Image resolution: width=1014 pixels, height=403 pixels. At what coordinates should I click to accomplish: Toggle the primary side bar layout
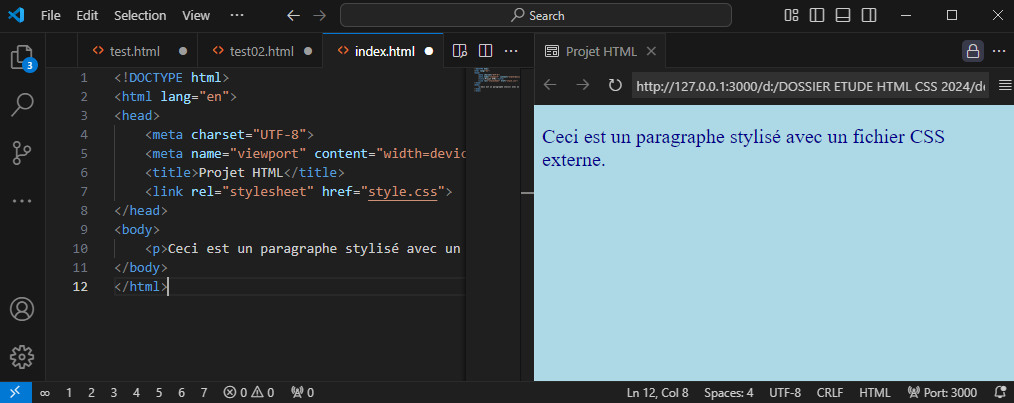coord(818,15)
